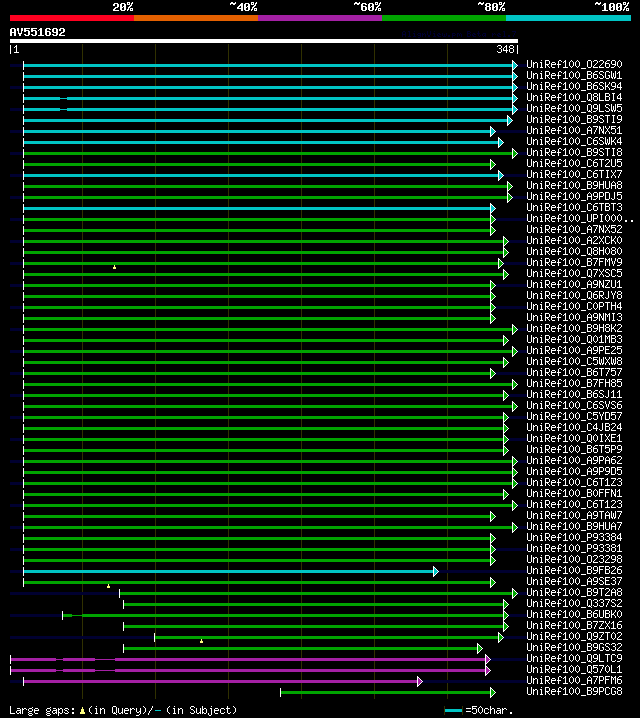Click the short green bar of UniRef100_B9PCG8
The height and width of the screenshot is (718, 640).
[x=385, y=692]
